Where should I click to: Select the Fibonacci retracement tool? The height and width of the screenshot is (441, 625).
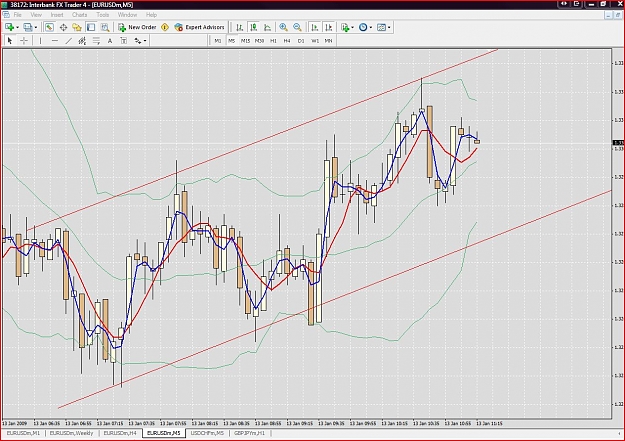[96, 41]
